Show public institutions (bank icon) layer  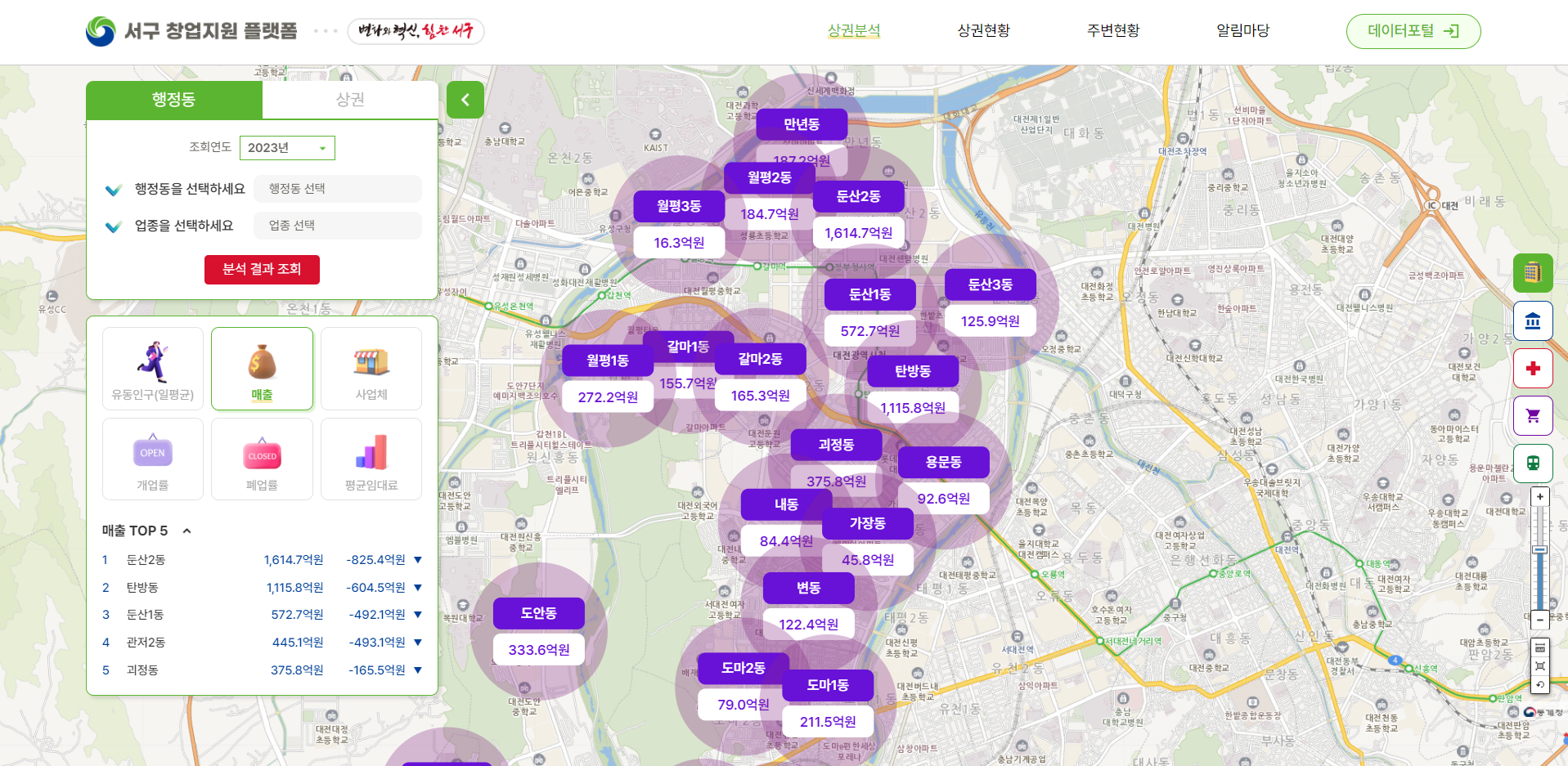point(1533,320)
